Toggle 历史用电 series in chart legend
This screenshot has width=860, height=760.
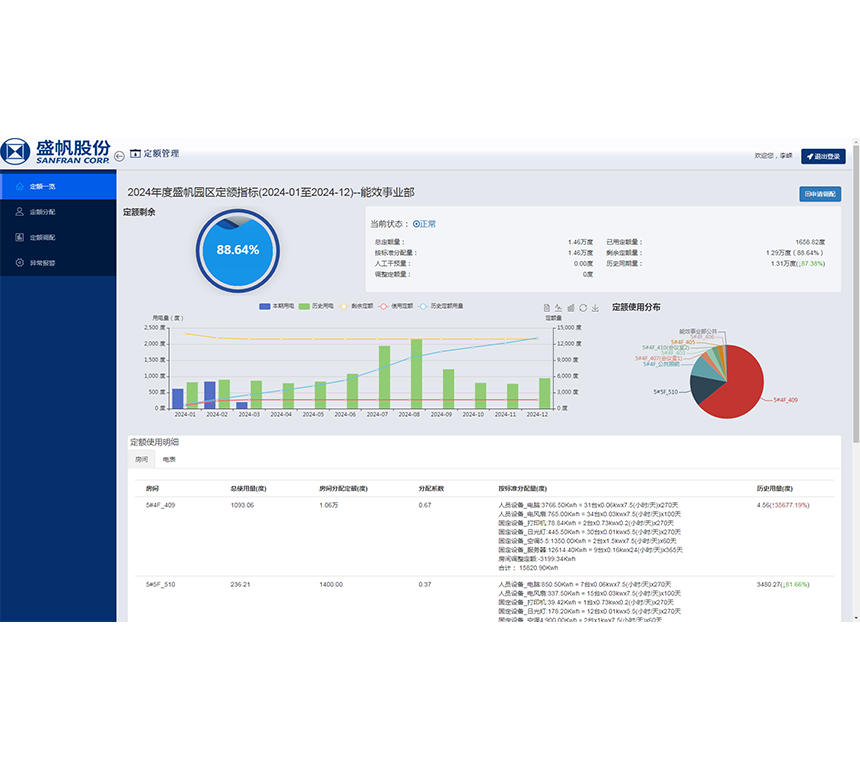click(317, 306)
